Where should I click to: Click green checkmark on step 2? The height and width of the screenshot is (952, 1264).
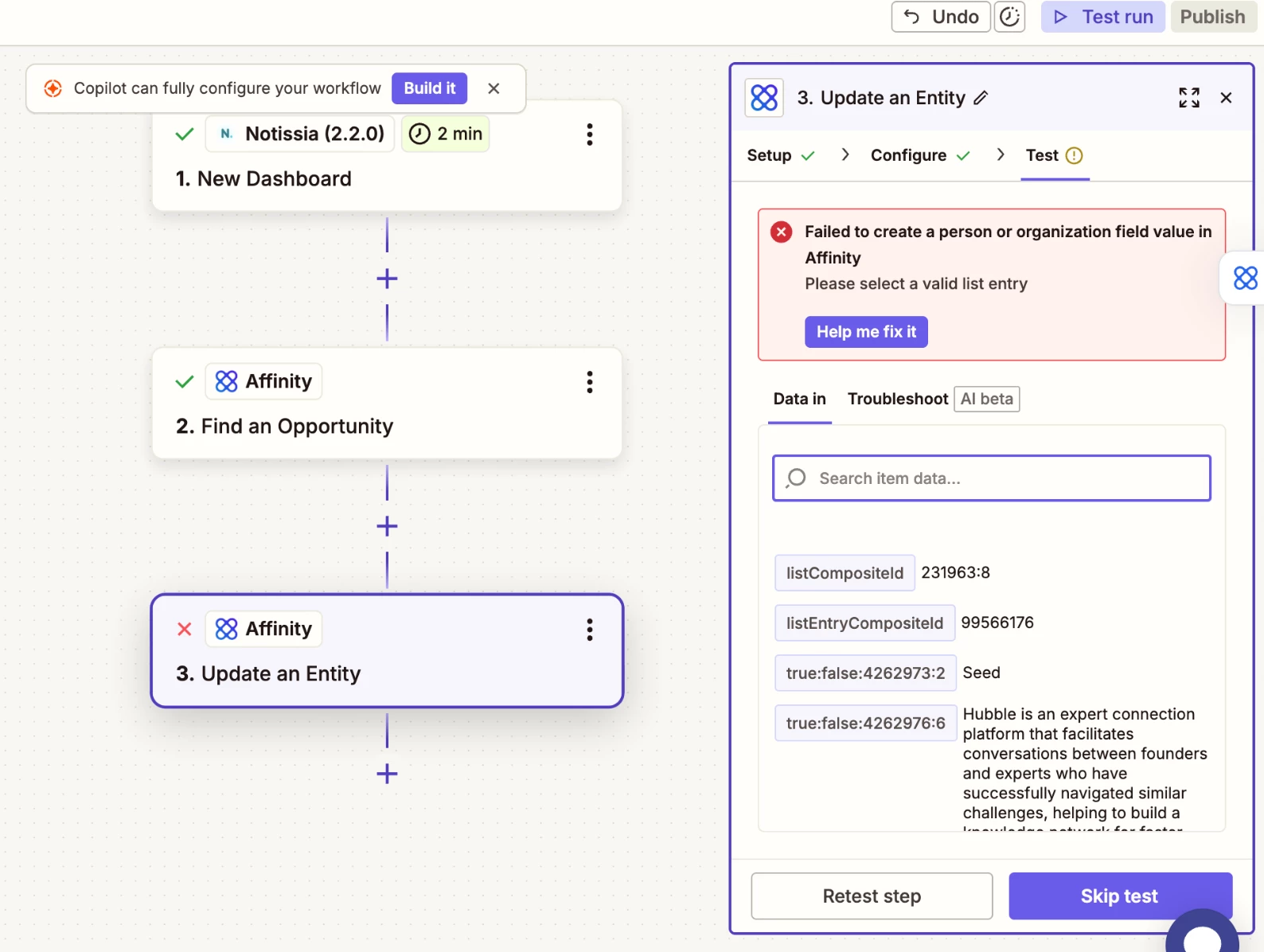(x=185, y=382)
